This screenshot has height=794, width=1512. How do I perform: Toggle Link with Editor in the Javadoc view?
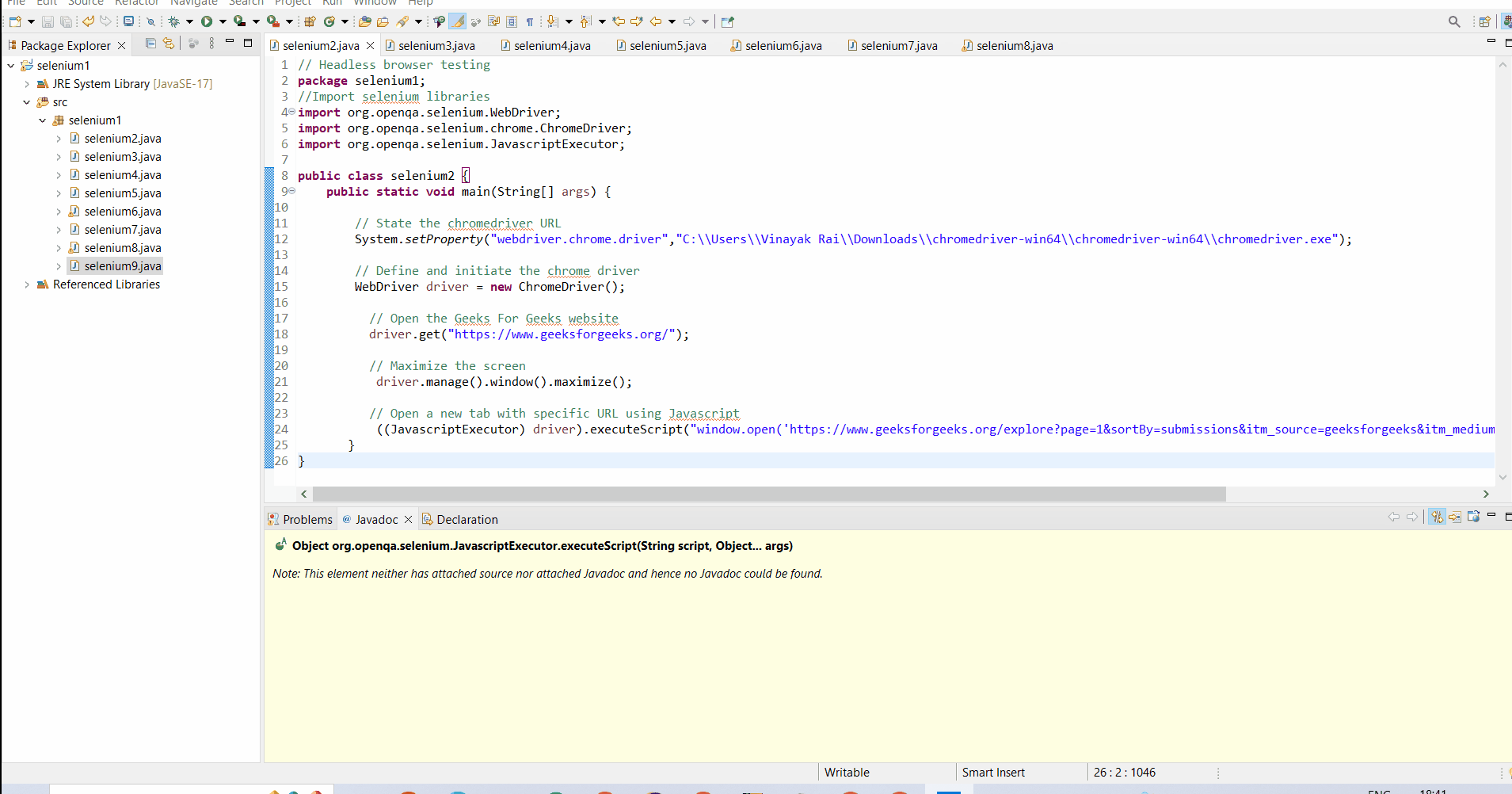[x=1438, y=517]
